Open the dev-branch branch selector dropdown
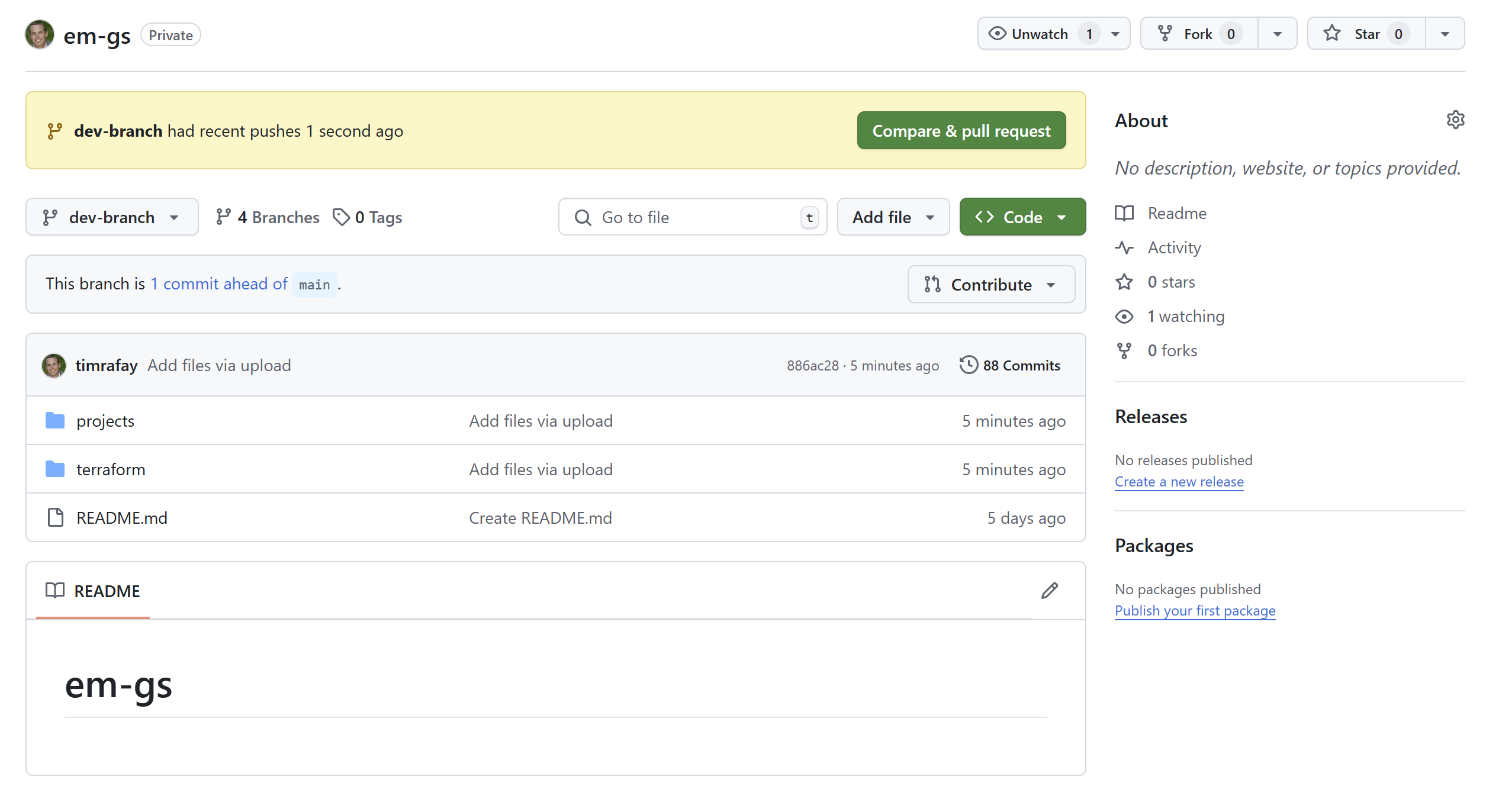The image size is (1486, 812). tap(111, 217)
